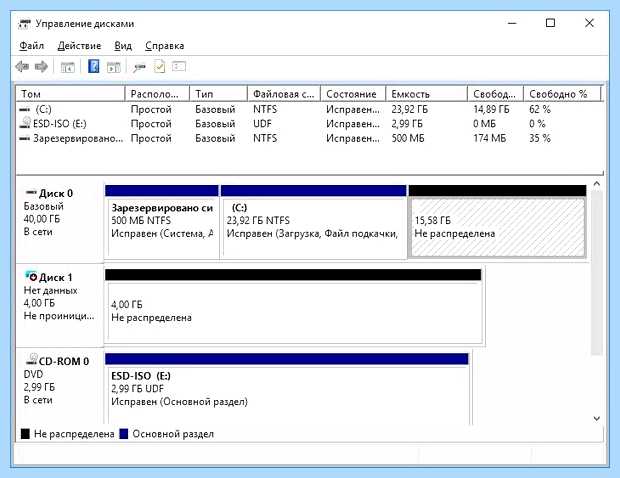Click the 40,00 ГБ size under Диск 0
The width and height of the screenshot is (620, 478).
(42, 219)
